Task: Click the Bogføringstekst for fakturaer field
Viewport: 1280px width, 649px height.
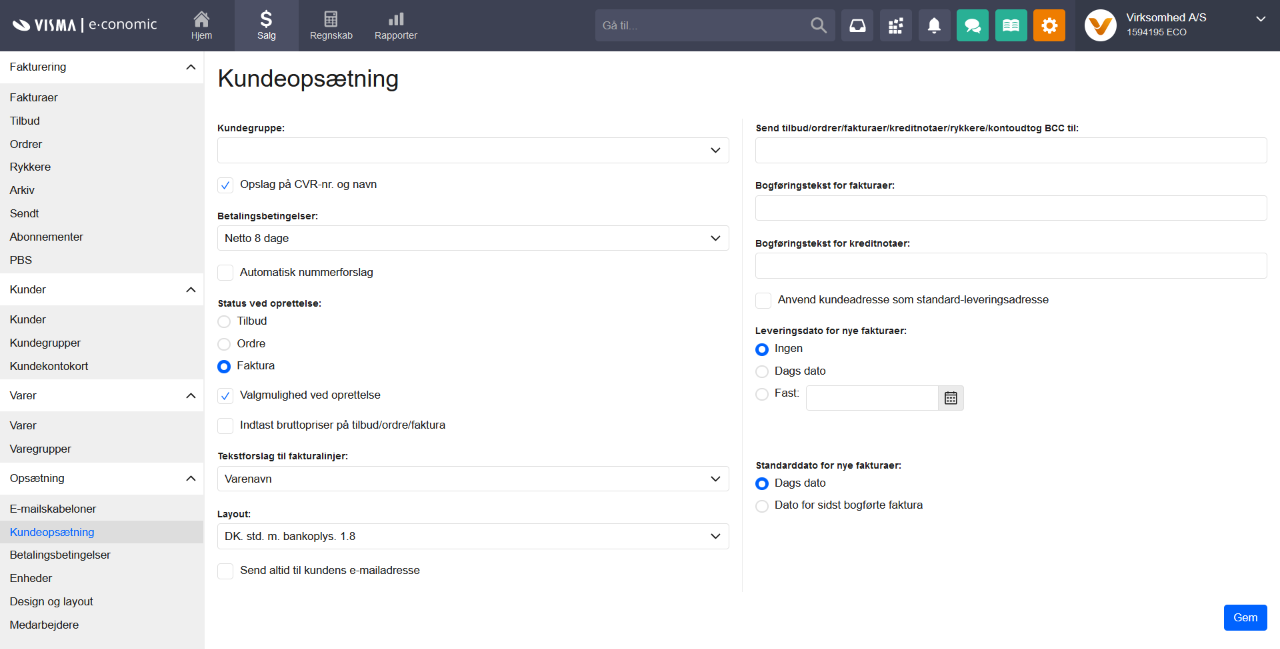Action: coord(1010,208)
